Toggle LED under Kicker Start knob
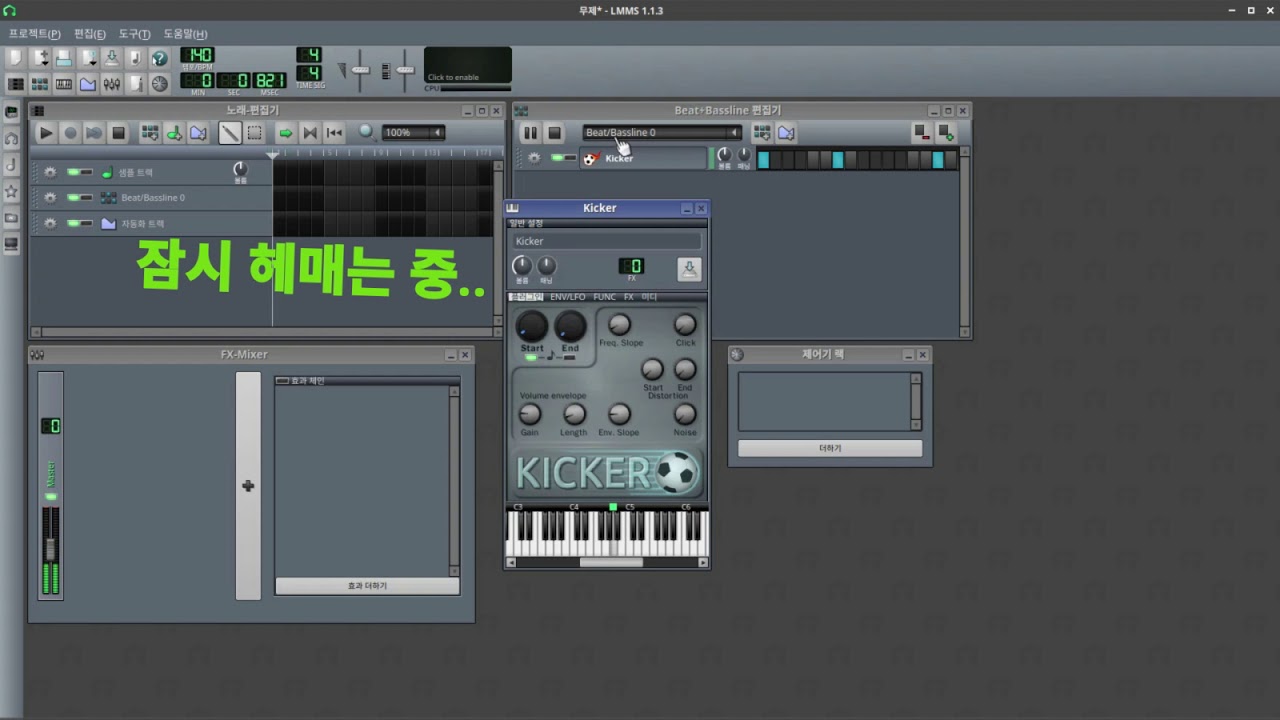The height and width of the screenshot is (720, 1280). (x=531, y=357)
